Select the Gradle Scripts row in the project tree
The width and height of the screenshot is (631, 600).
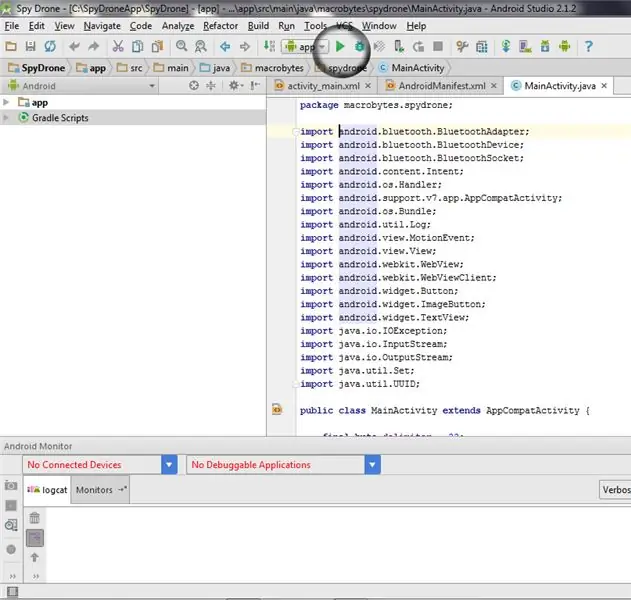(133, 118)
